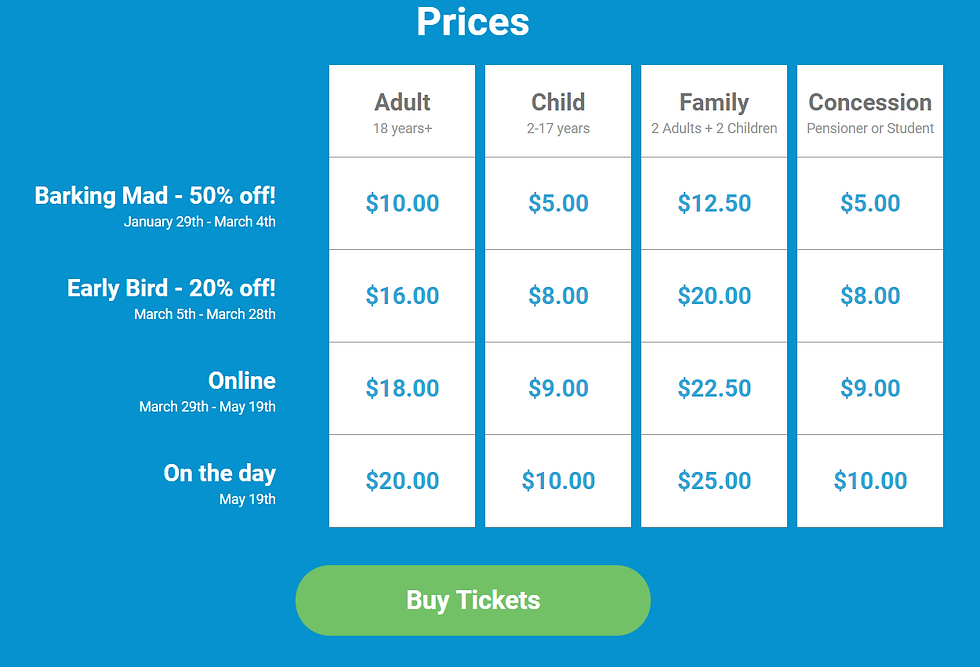The image size is (980, 667).
Task: Click the Family column header
Action: (x=714, y=103)
